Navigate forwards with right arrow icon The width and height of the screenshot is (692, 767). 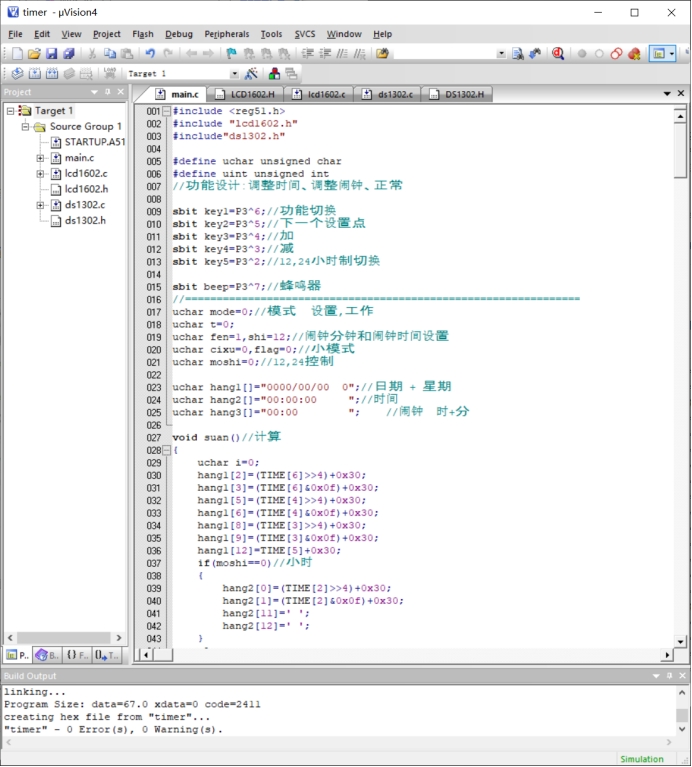pos(208,53)
